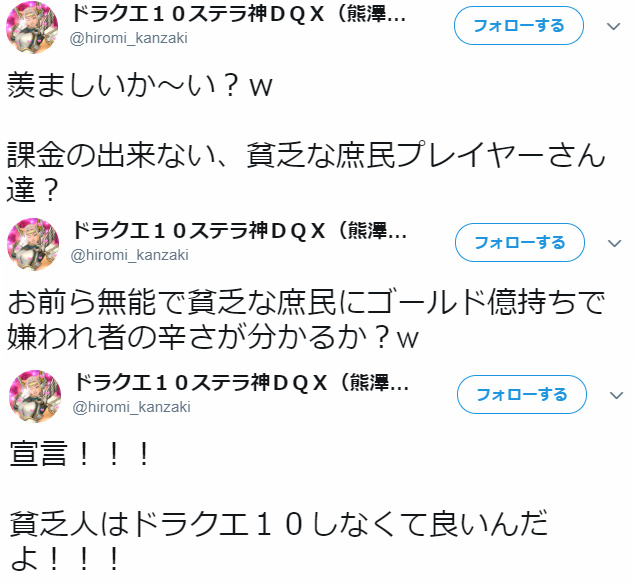641x587 pixels.
Task: Click the tweet text 羨ましいか〜い？ｗ
Action: [140, 85]
